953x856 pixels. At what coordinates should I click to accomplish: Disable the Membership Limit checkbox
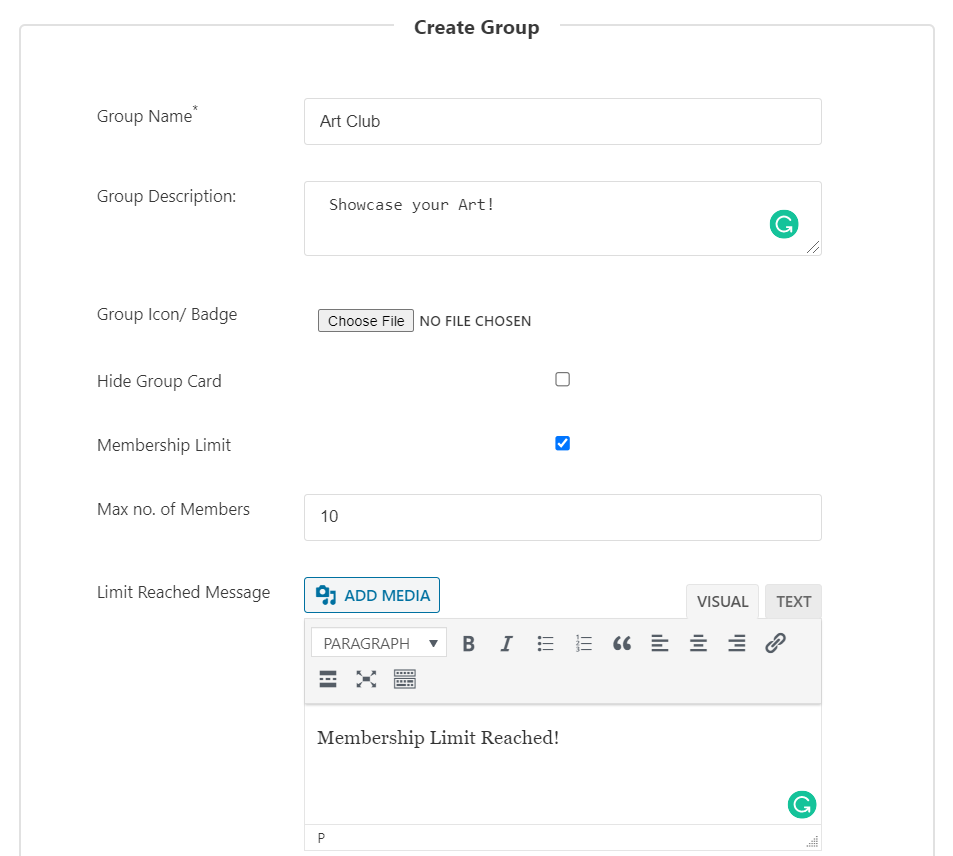[x=562, y=443]
